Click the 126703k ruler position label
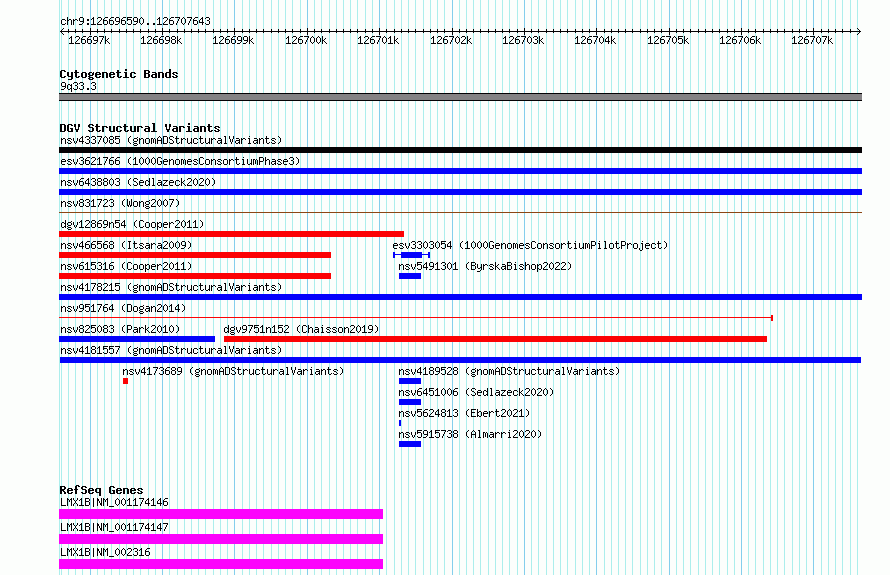The image size is (890, 575). (x=523, y=40)
